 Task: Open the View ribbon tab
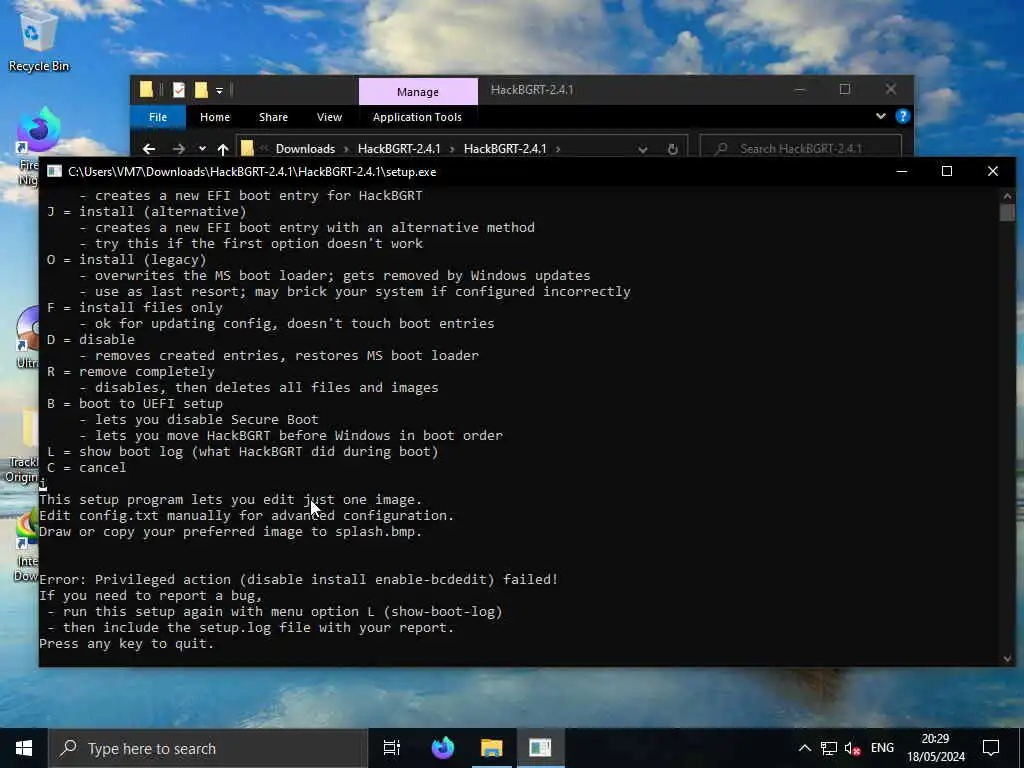pyautogui.click(x=329, y=117)
